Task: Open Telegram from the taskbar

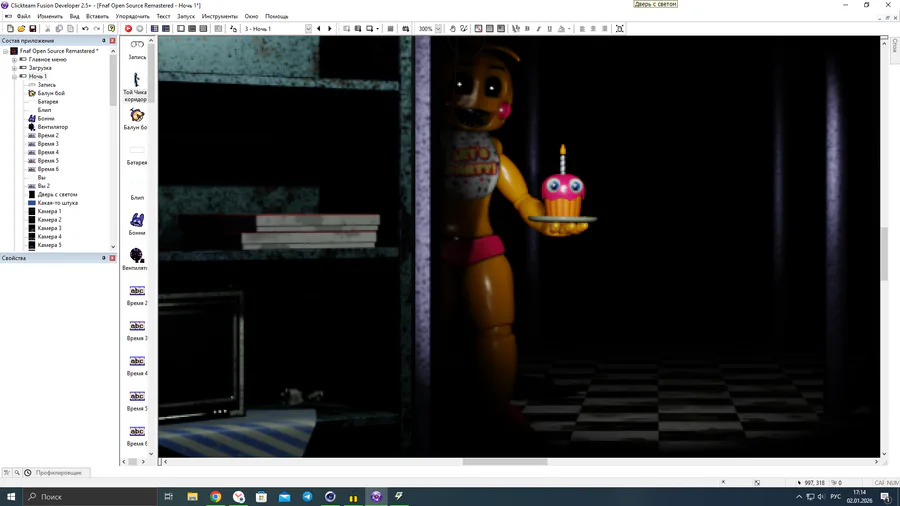Action: 308,497
